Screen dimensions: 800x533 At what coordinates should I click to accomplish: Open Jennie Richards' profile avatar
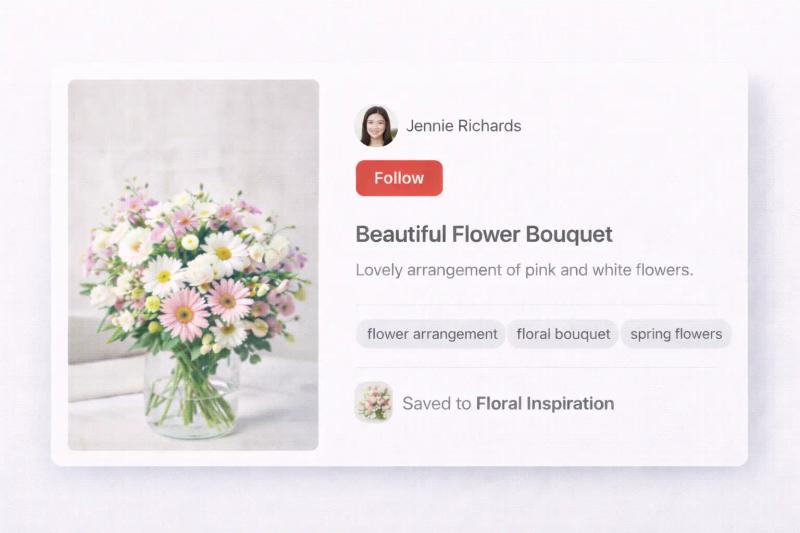coord(376,126)
